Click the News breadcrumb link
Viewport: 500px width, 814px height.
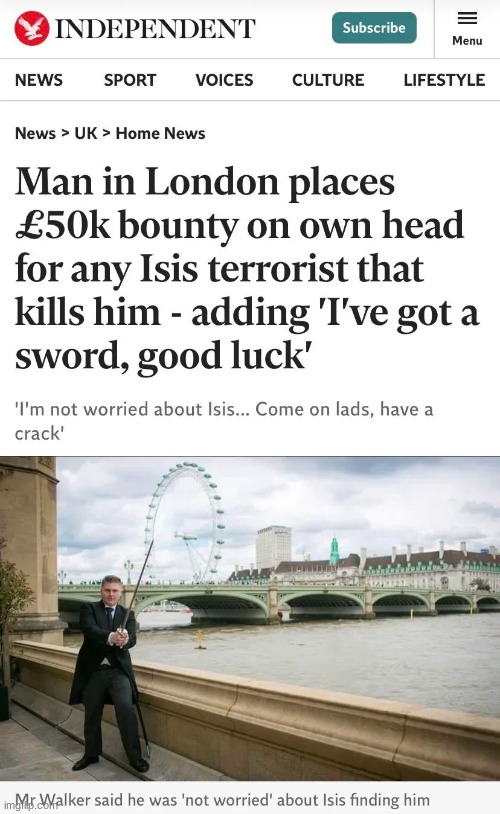coord(35,133)
